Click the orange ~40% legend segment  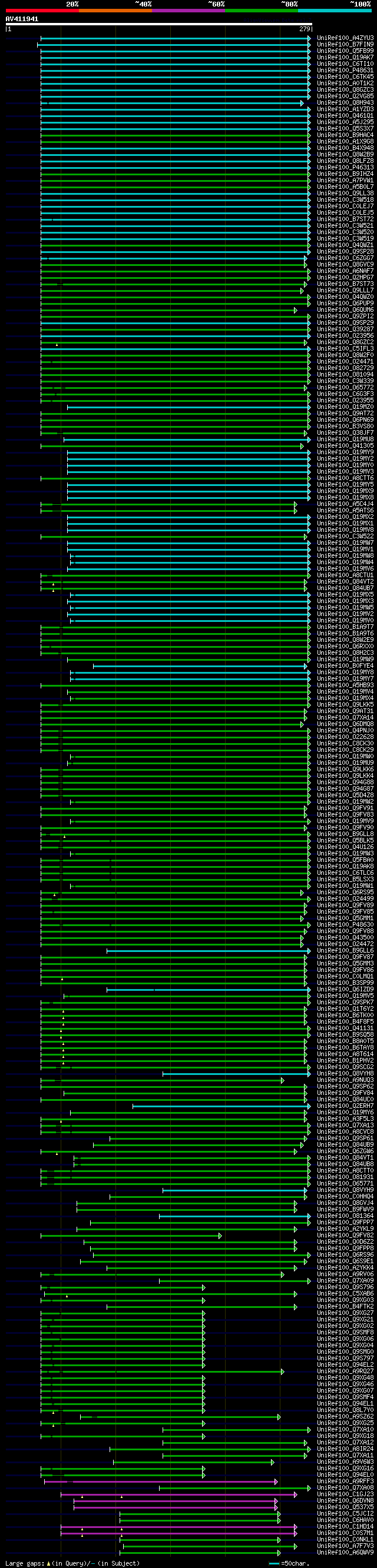(115, 11)
